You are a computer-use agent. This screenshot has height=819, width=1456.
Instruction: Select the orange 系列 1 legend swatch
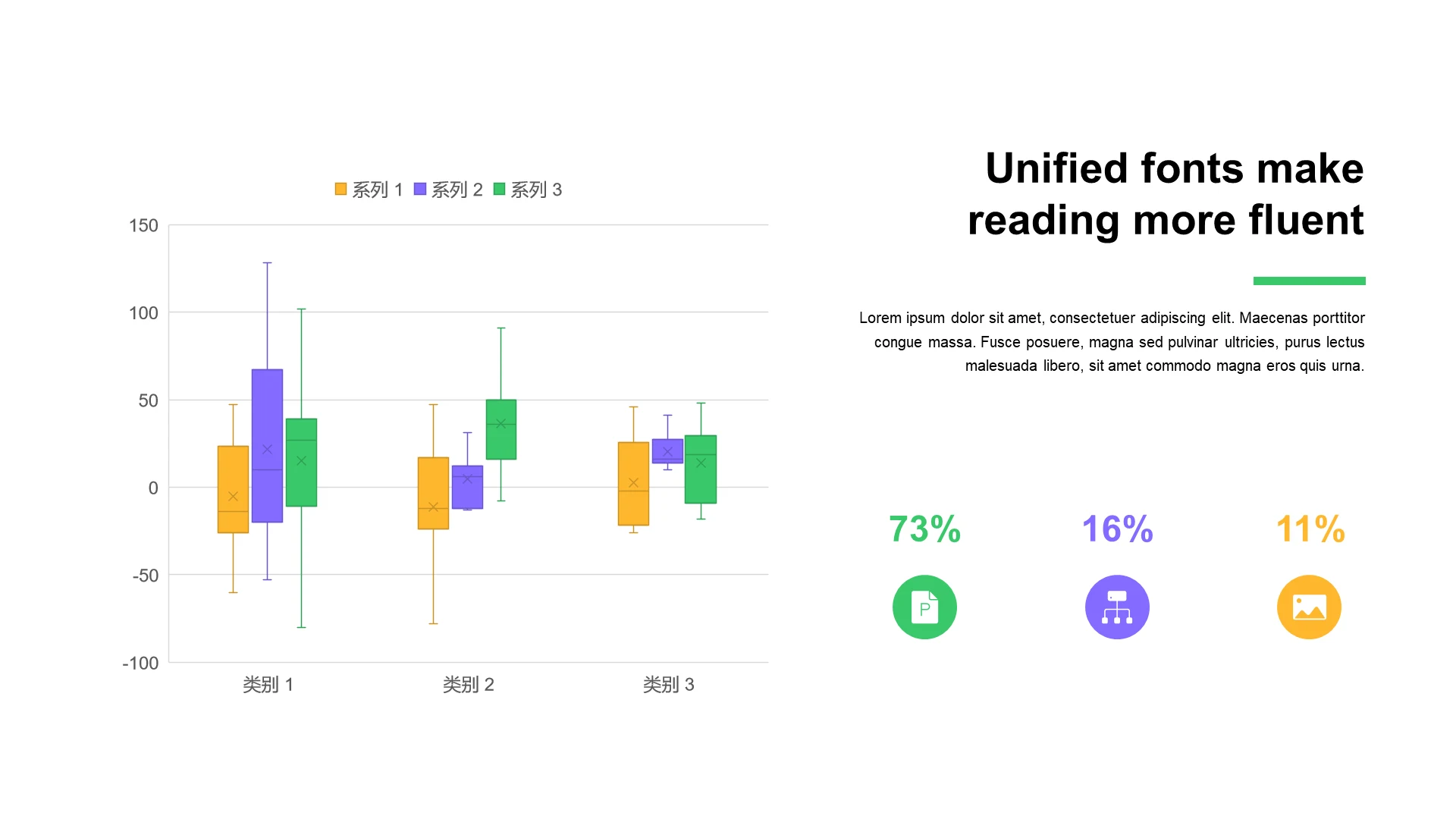click(x=341, y=189)
